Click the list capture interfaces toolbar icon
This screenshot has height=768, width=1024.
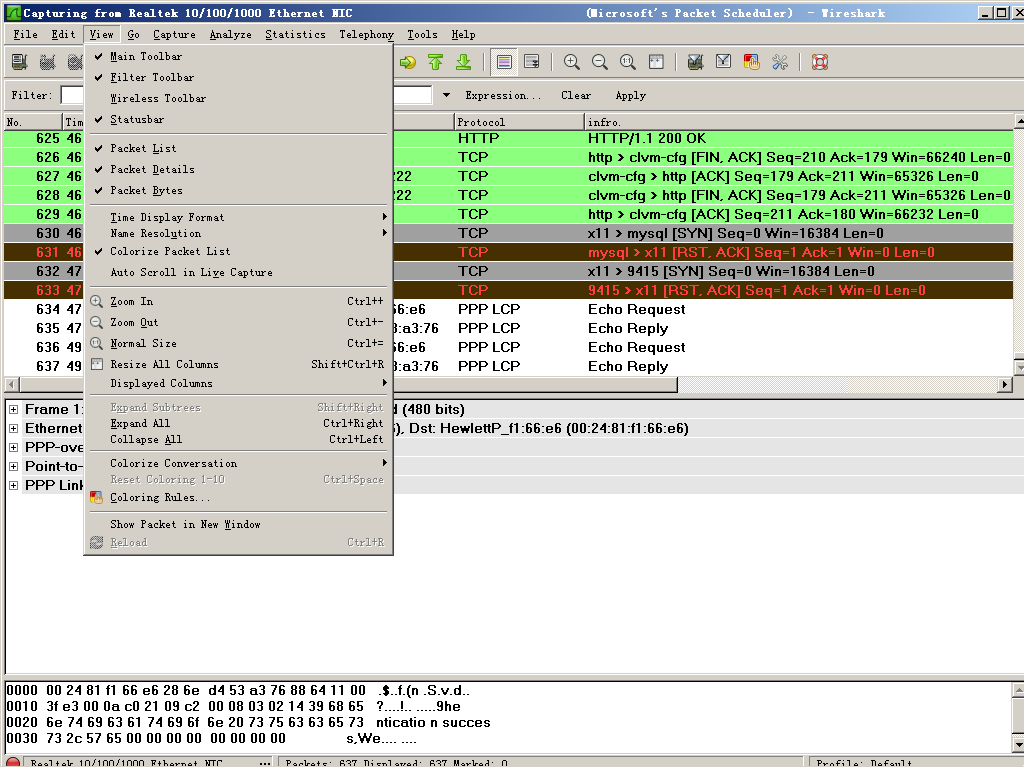pos(20,62)
